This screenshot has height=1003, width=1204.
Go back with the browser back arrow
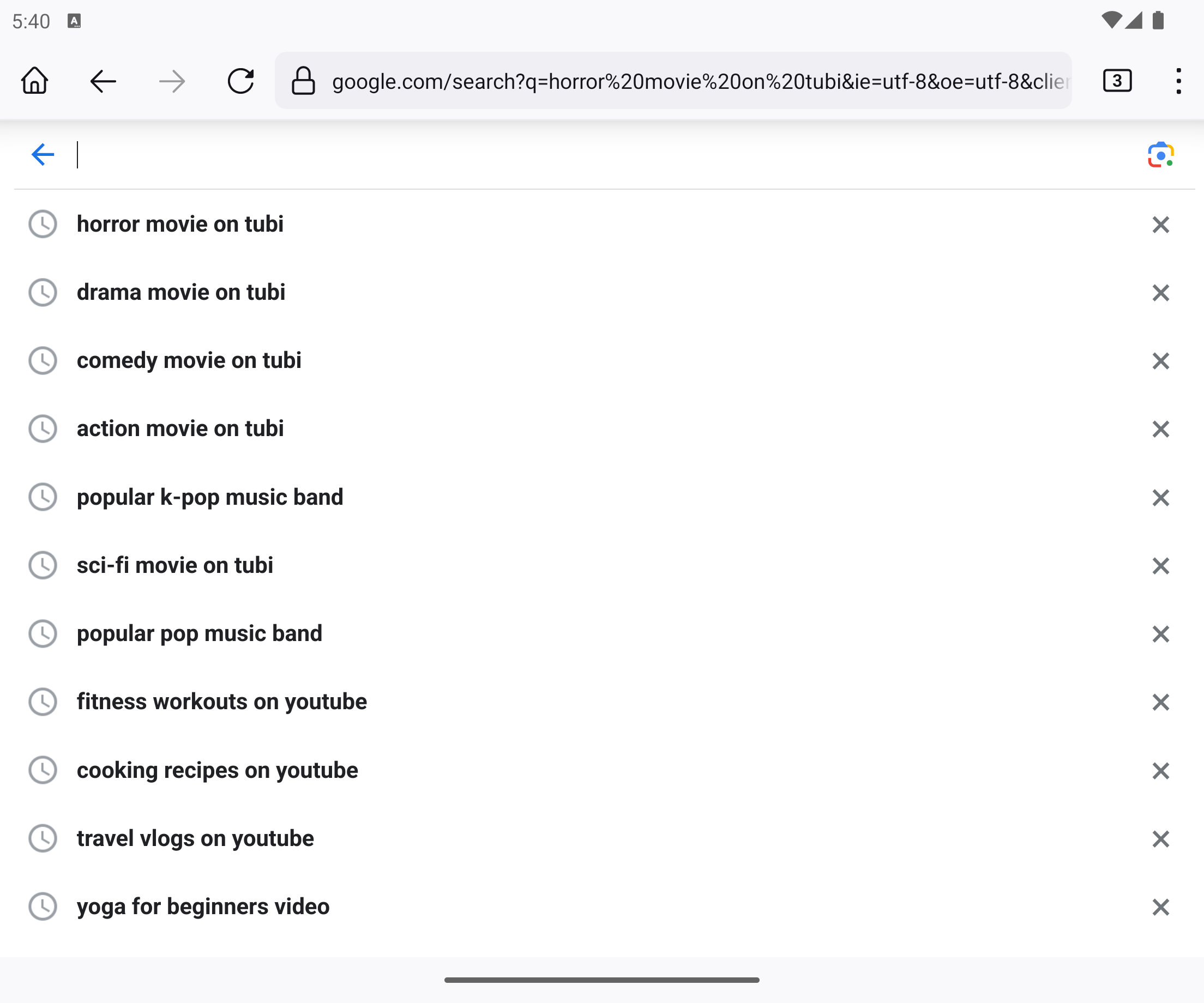tap(103, 81)
